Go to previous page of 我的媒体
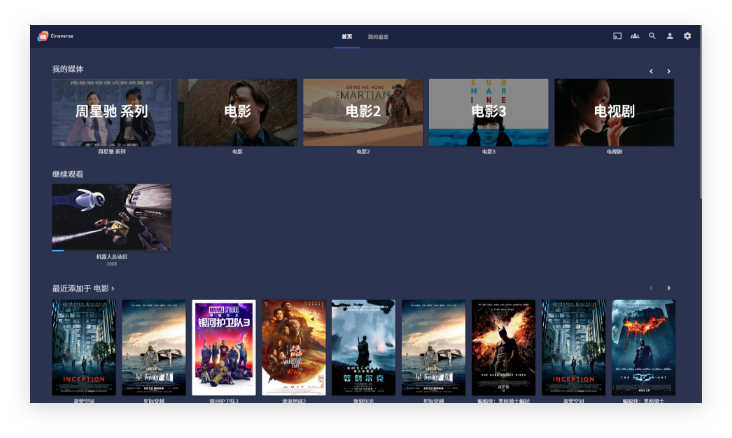The image size is (732, 438). tap(651, 71)
